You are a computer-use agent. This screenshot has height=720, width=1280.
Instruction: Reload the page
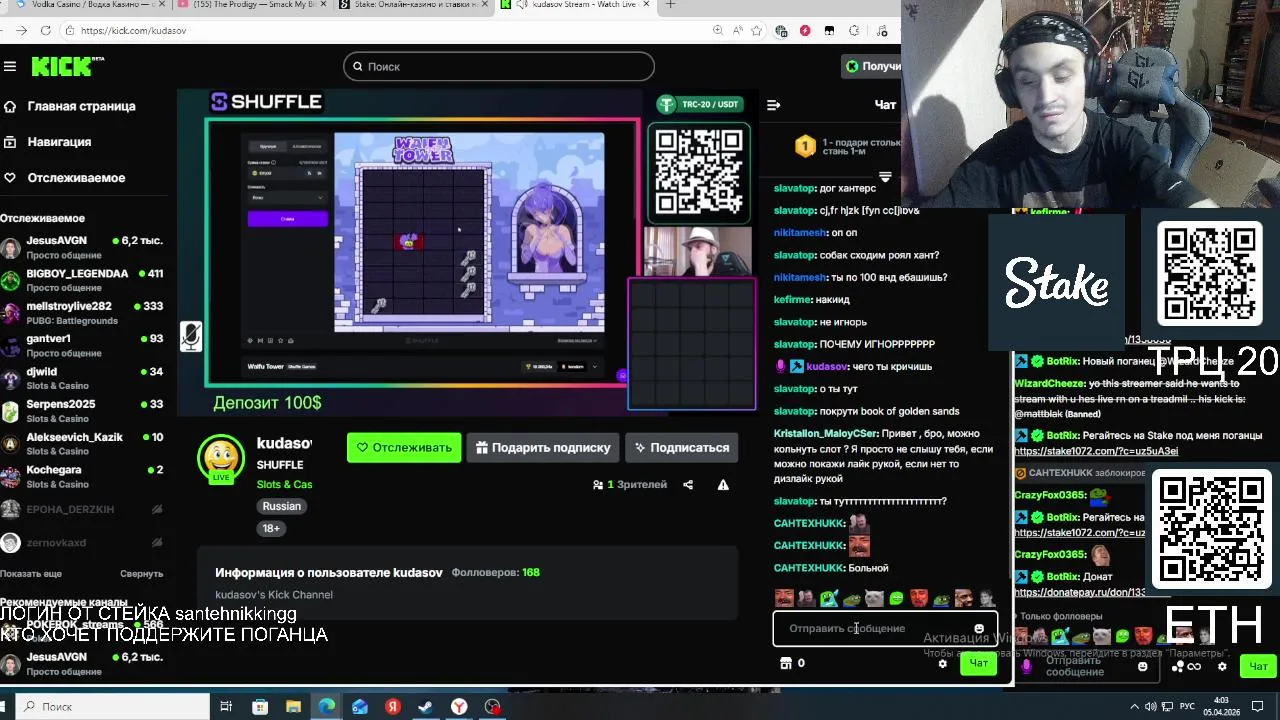pyautogui.click(x=46, y=31)
